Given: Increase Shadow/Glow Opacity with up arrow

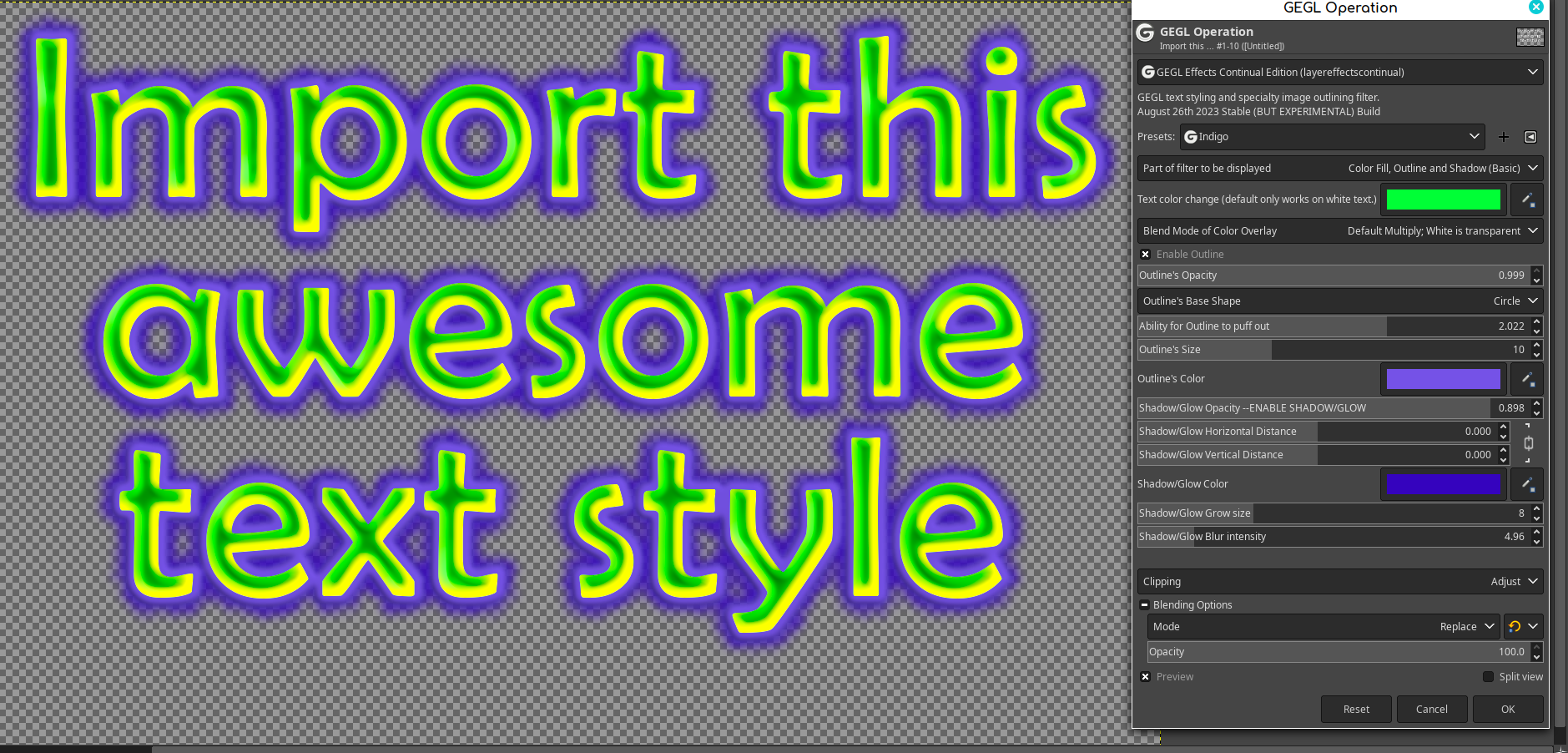Looking at the screenshot, I should 1536,403.
